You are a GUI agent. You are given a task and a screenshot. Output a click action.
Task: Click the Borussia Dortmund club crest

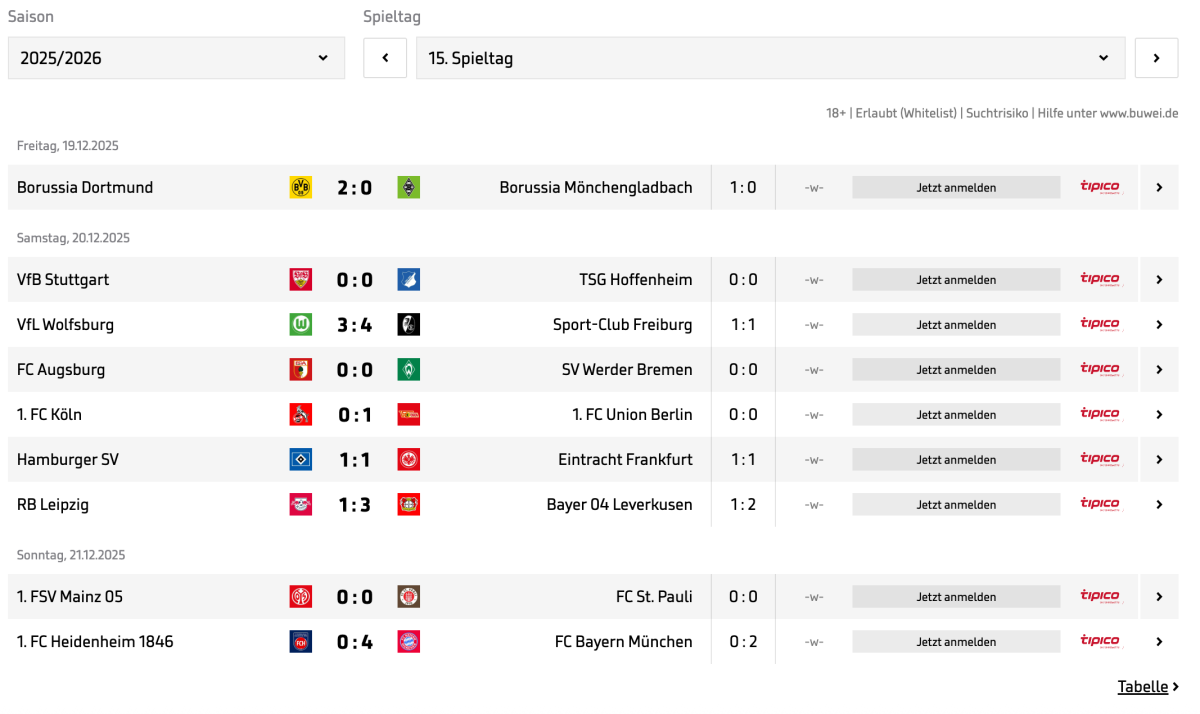pyautogui.click(x=300, y=187)
